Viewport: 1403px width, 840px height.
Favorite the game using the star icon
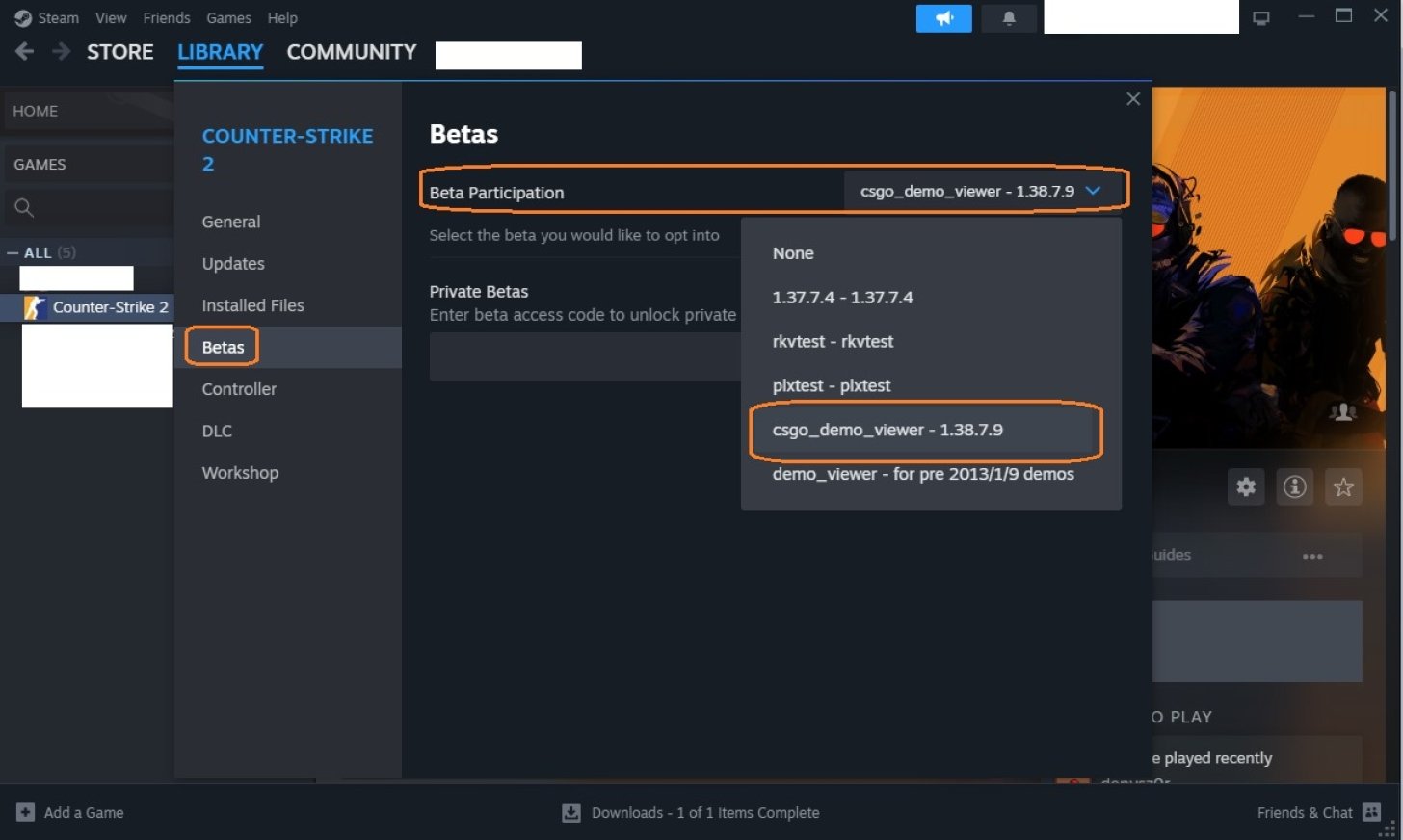1343,486
